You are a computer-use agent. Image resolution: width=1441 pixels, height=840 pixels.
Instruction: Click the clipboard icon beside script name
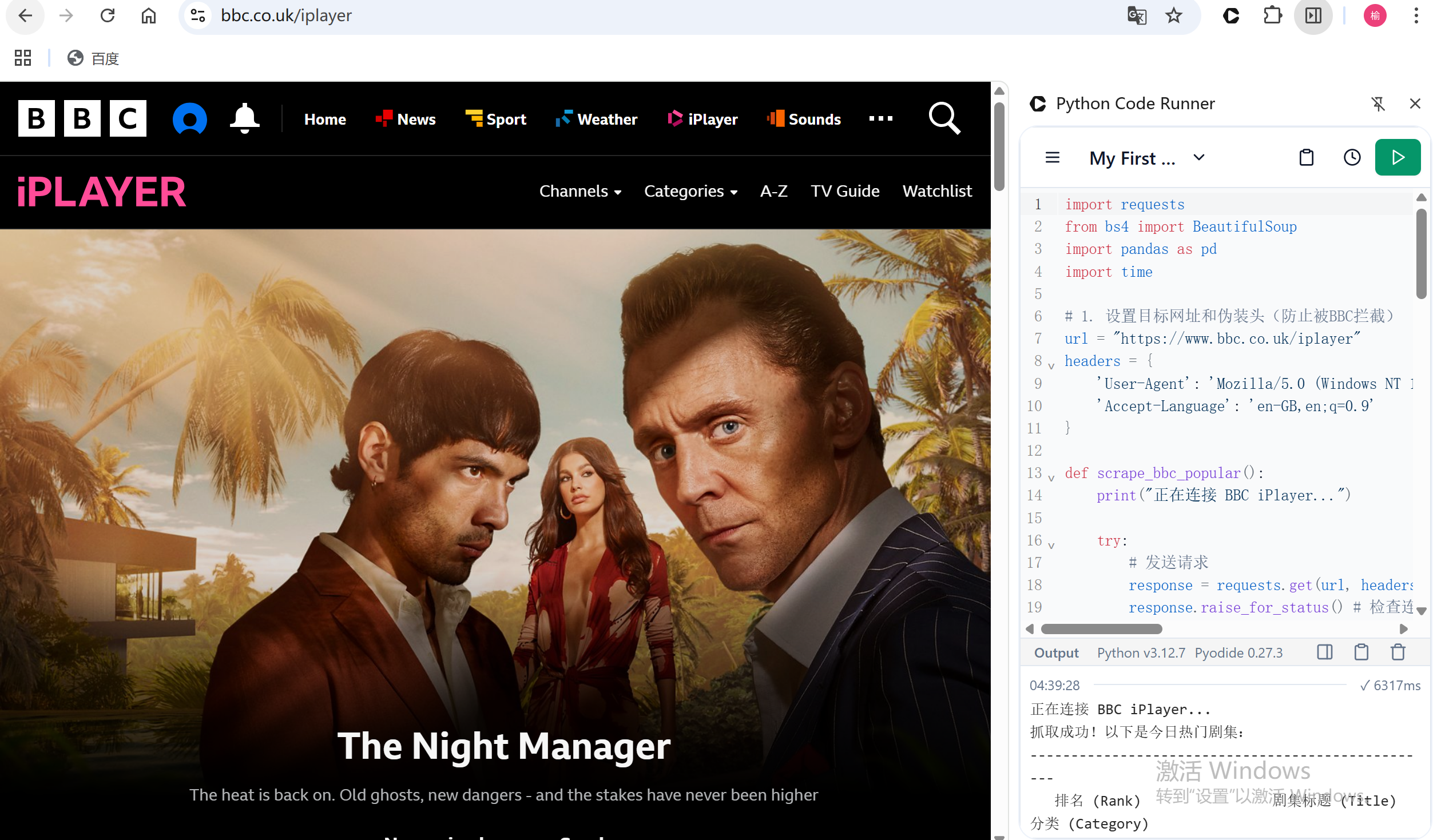click(x=1306, y=157)
